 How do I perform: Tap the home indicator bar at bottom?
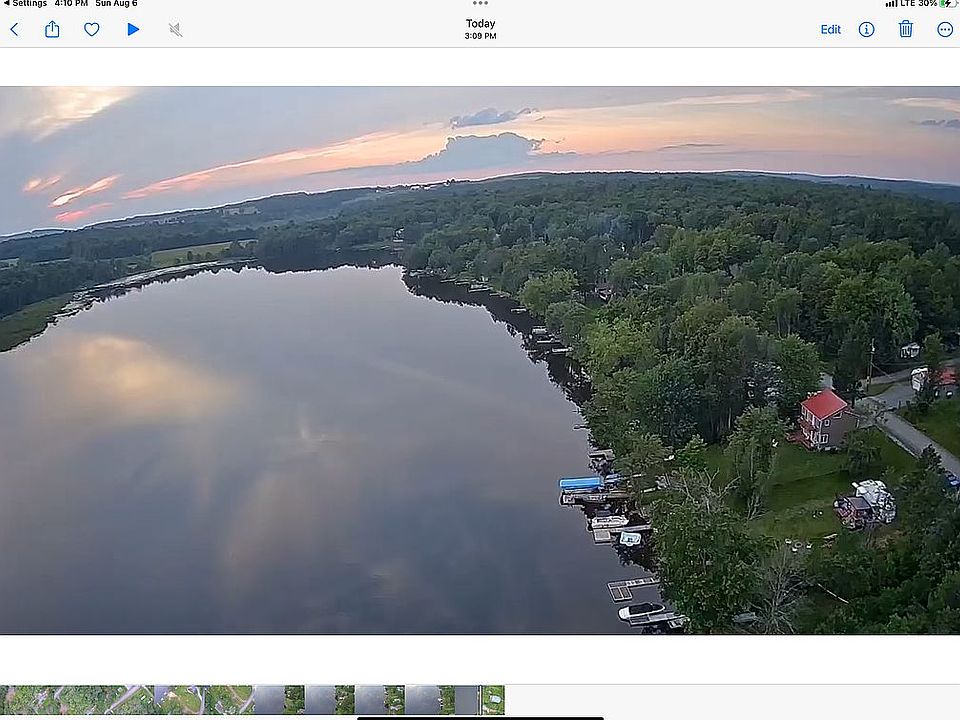click(480, 716)
